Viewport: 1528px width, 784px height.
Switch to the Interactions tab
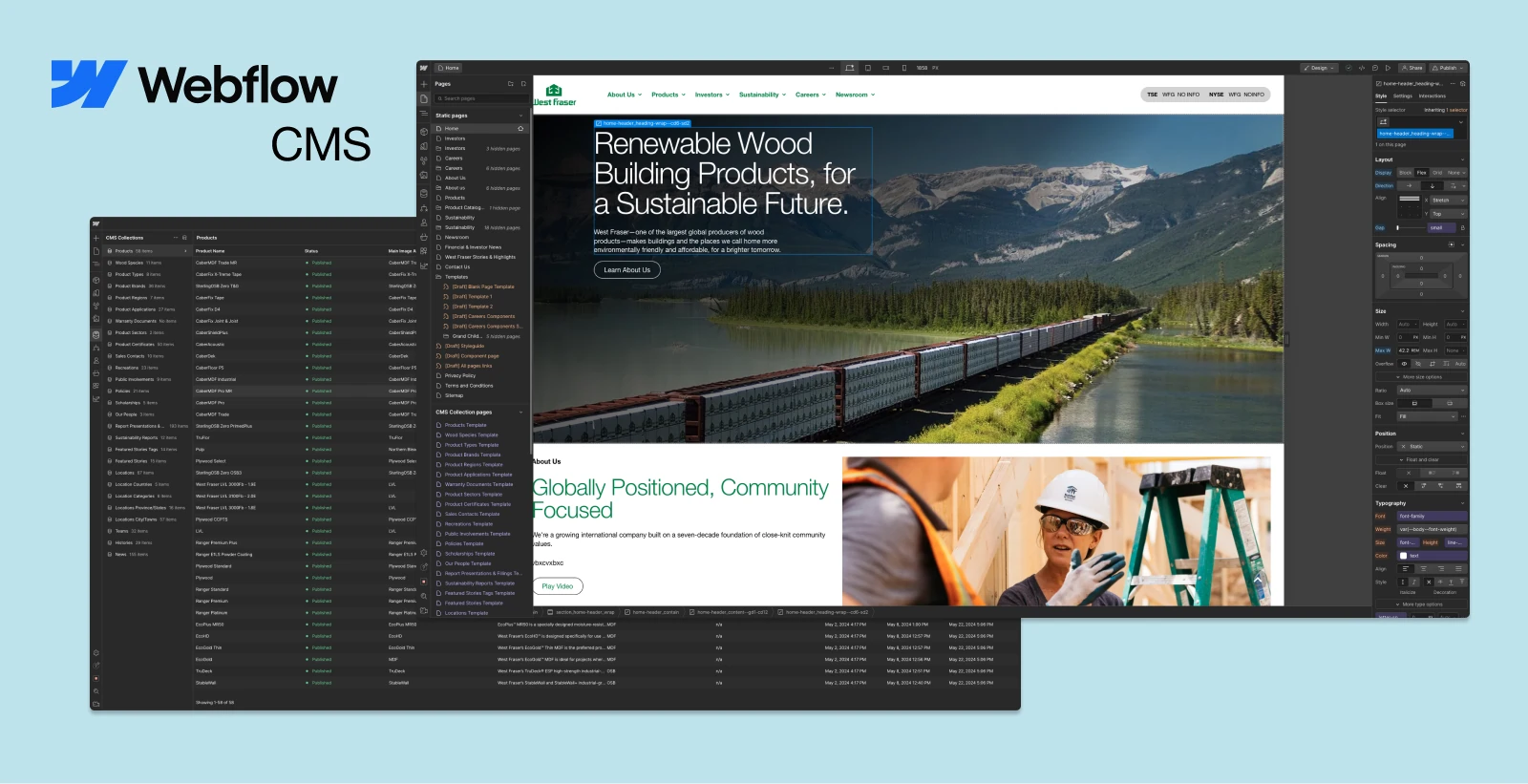point(1432,96)
